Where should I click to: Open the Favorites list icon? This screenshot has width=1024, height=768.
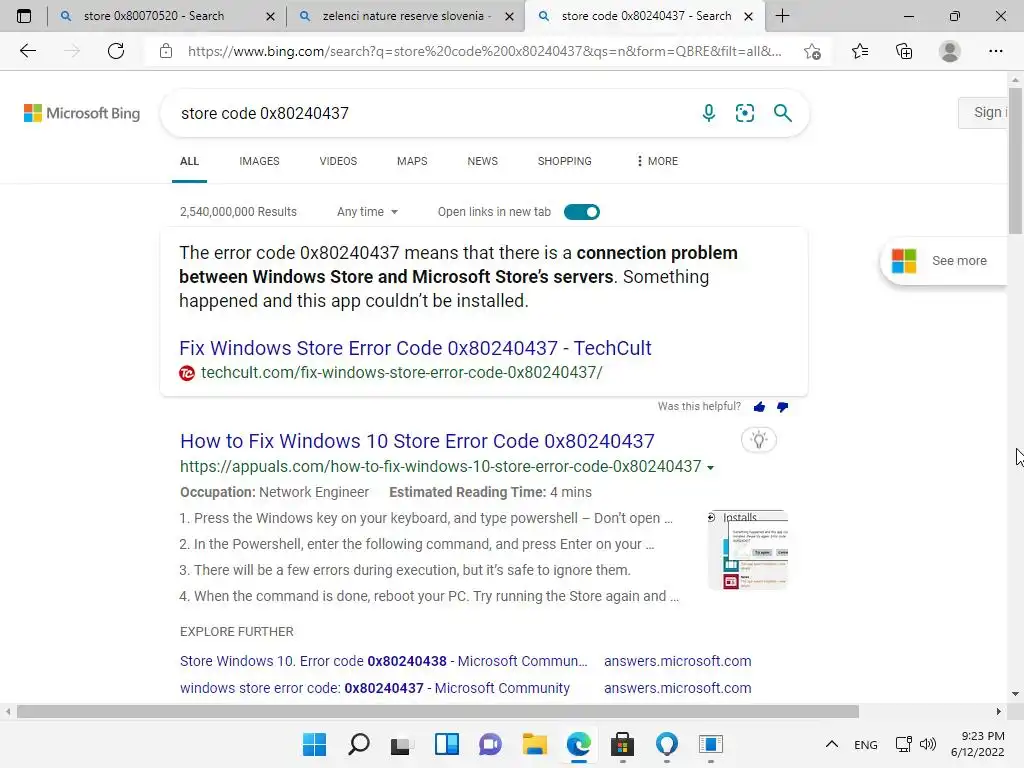click(x=860, y=51)
